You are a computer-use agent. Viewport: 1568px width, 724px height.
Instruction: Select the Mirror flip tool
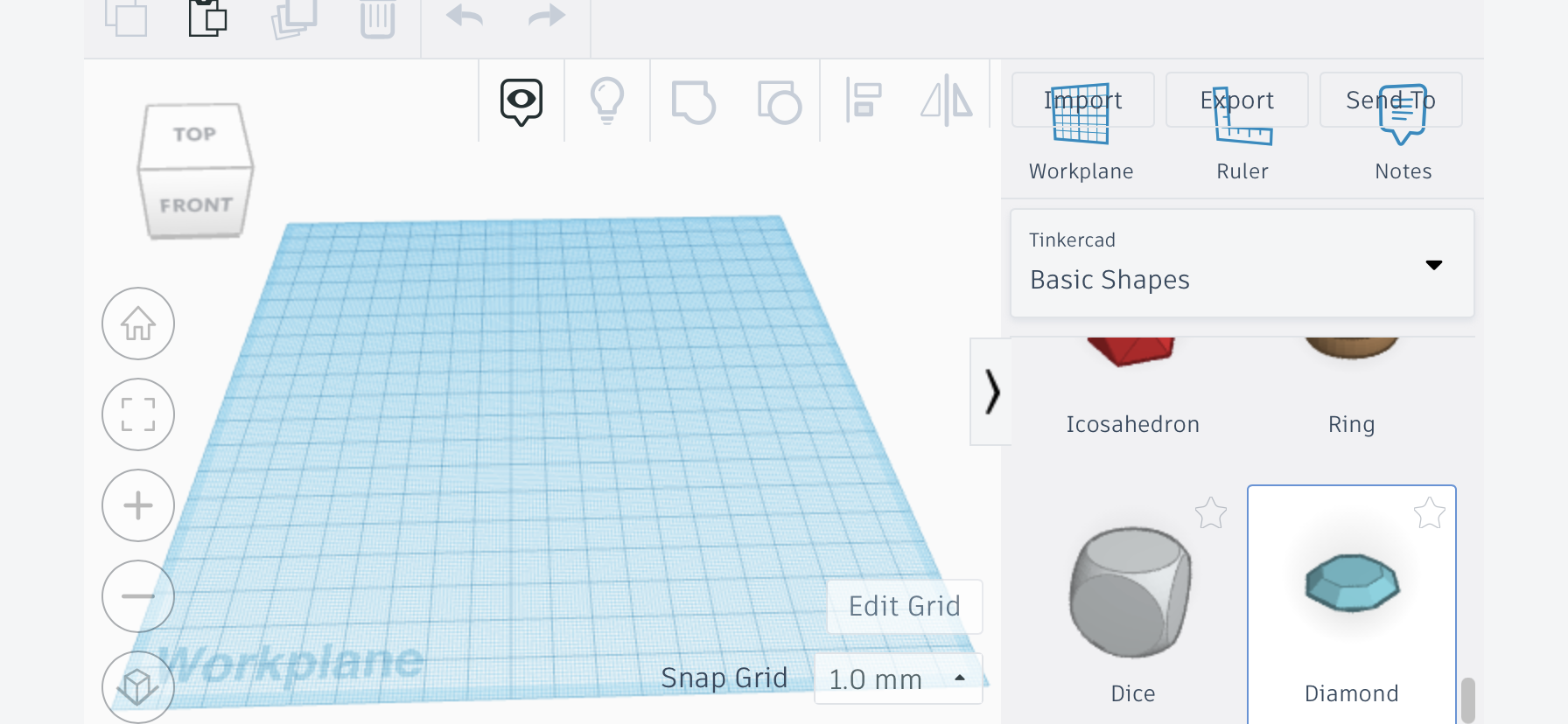pos(947,101)
